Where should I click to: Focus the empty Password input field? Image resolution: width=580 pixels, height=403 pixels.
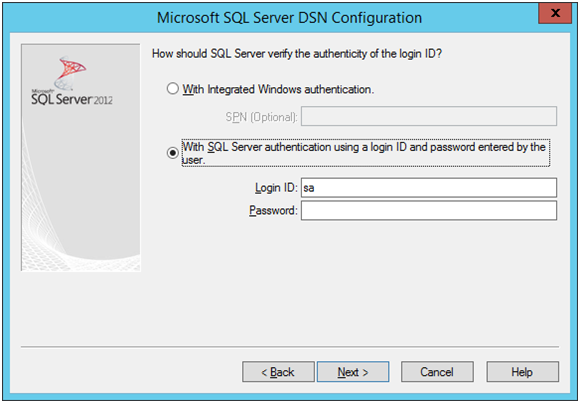click(429, 211)
